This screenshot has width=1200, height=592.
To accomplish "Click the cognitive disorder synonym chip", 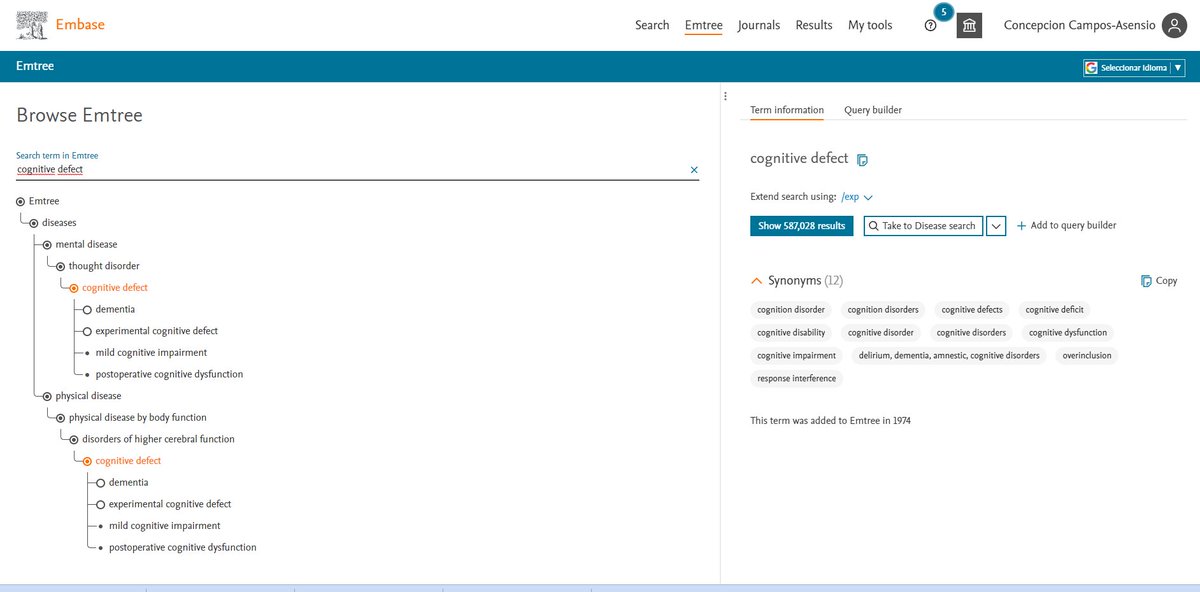I will 881,333.
